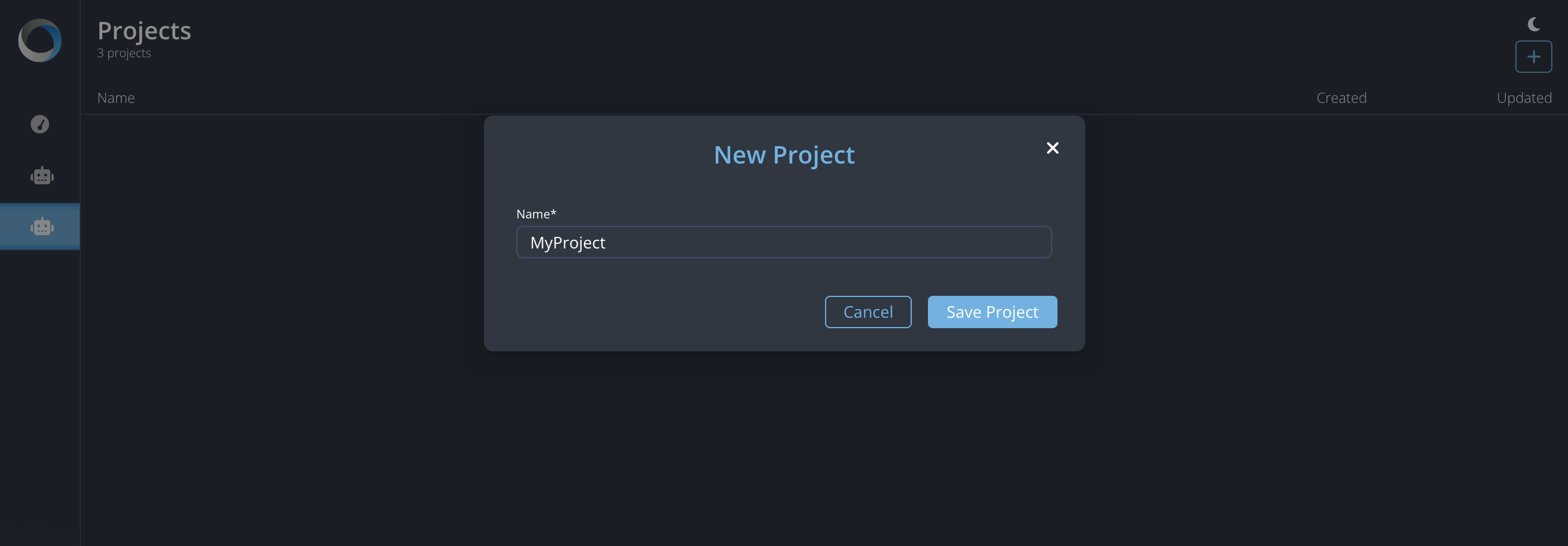Close the New Project dialog with X

1052,148
